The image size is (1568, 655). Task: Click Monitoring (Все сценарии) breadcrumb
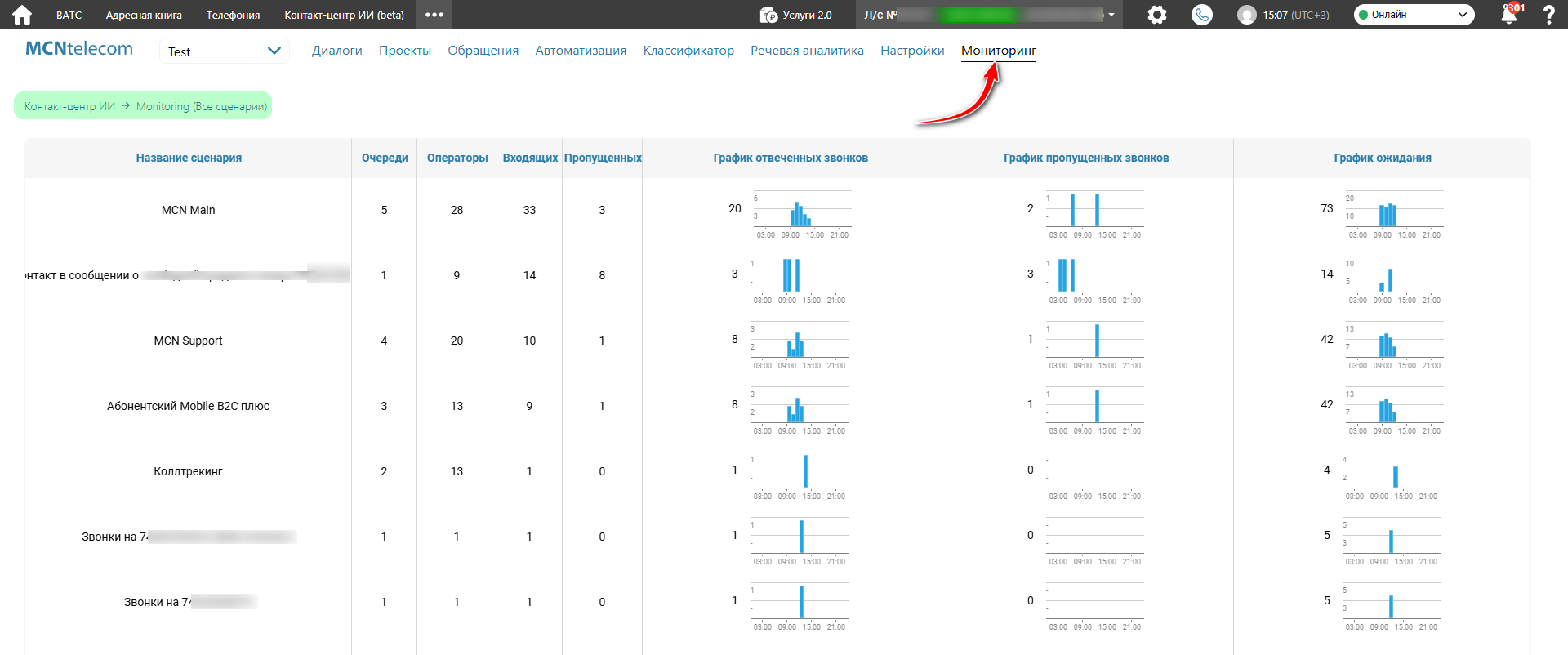point(202,106)
